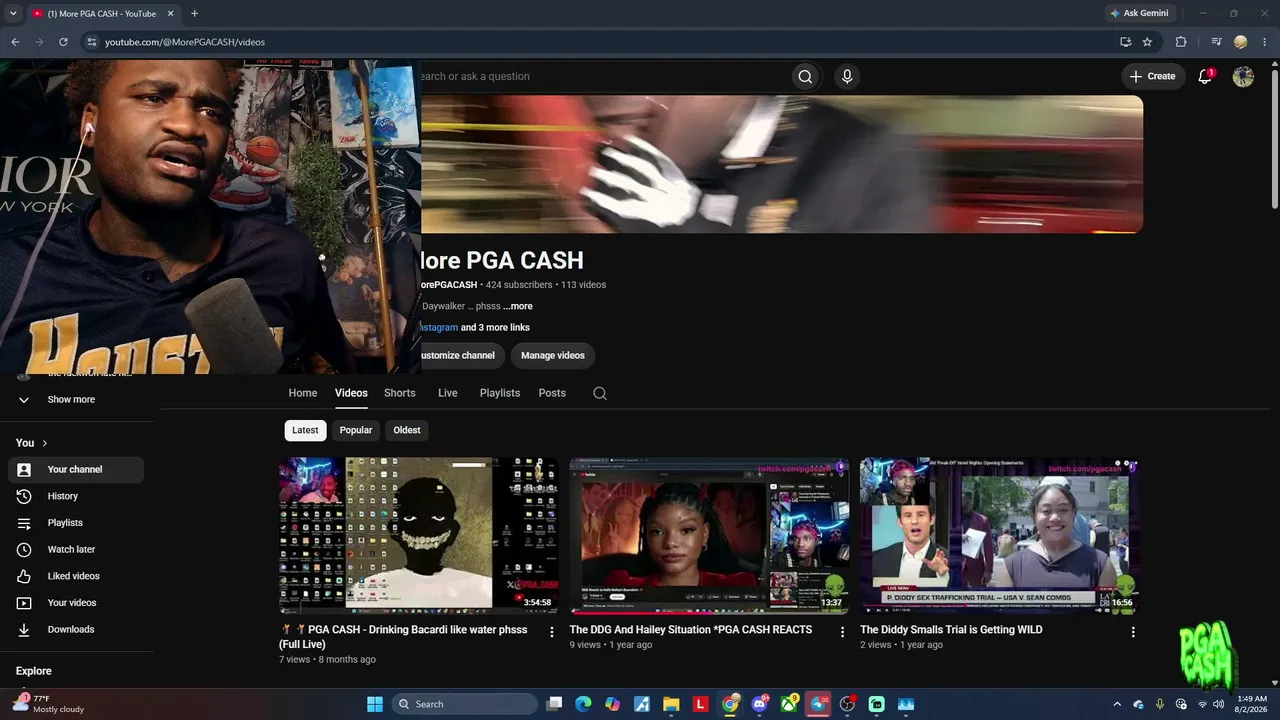Expand the channel description with ...more
Viewport: 1280px width, 720px height.
518,306
